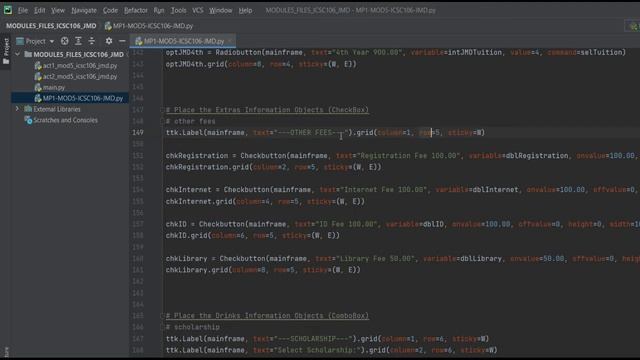Open the Edit menu
640x360 pixels.
point(40,10)
